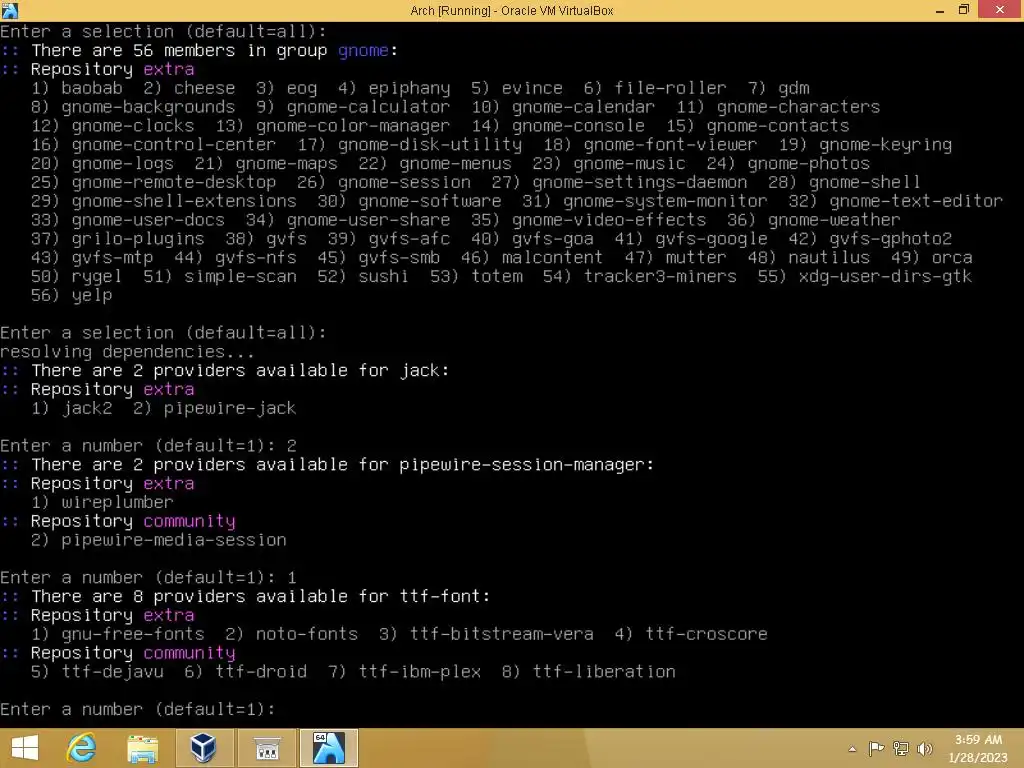The image size is (1024, 768).
Task: Click the 'gnome-calculator' package entry
Action: [x=368, y=107]
